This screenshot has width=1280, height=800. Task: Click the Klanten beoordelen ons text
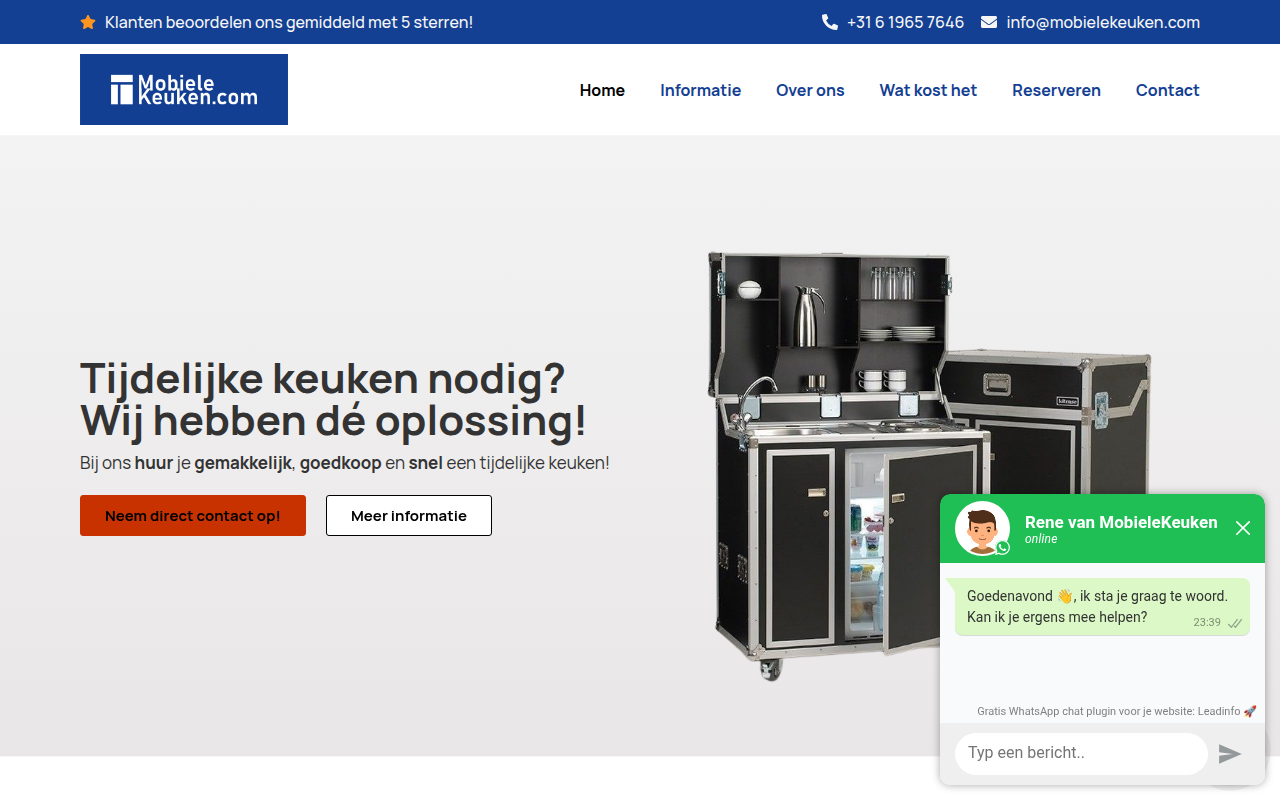click(x=289, y=22)
